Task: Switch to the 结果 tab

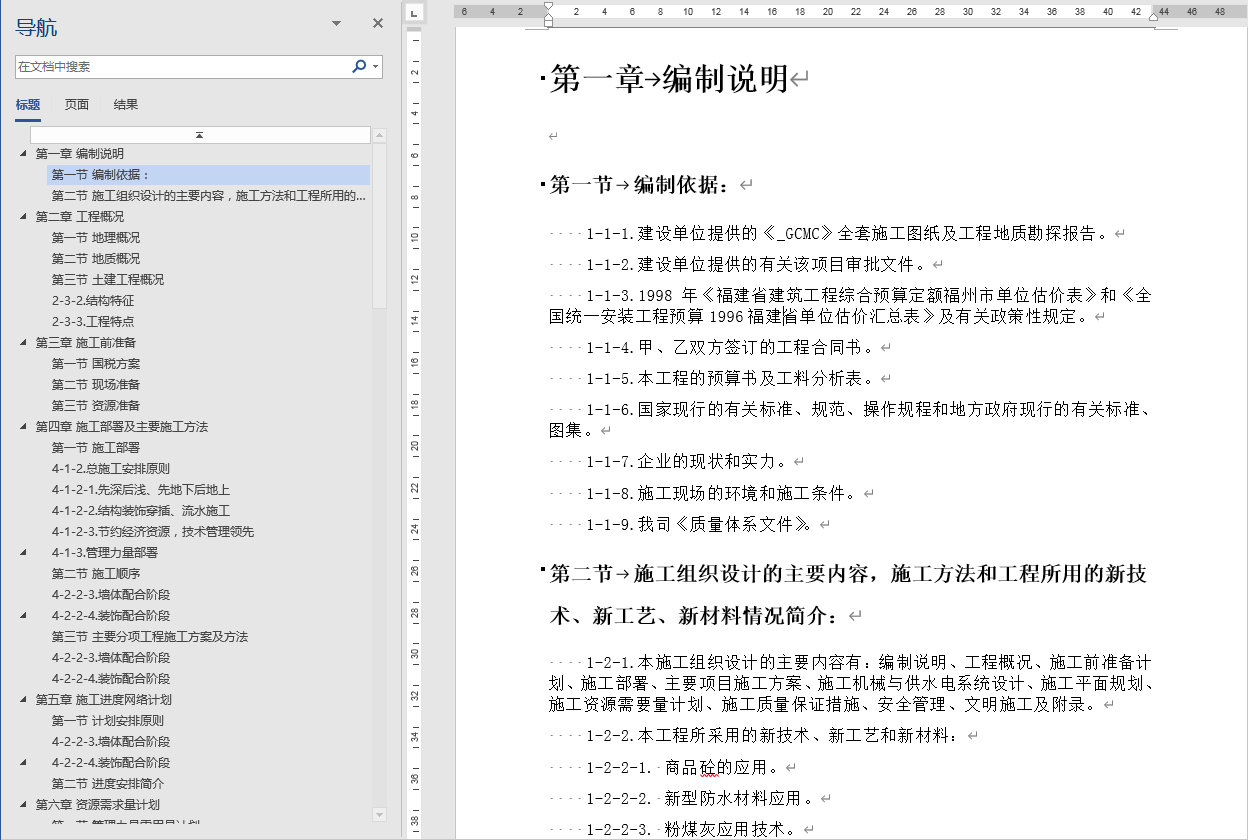Action: click(x=127, y=104)
